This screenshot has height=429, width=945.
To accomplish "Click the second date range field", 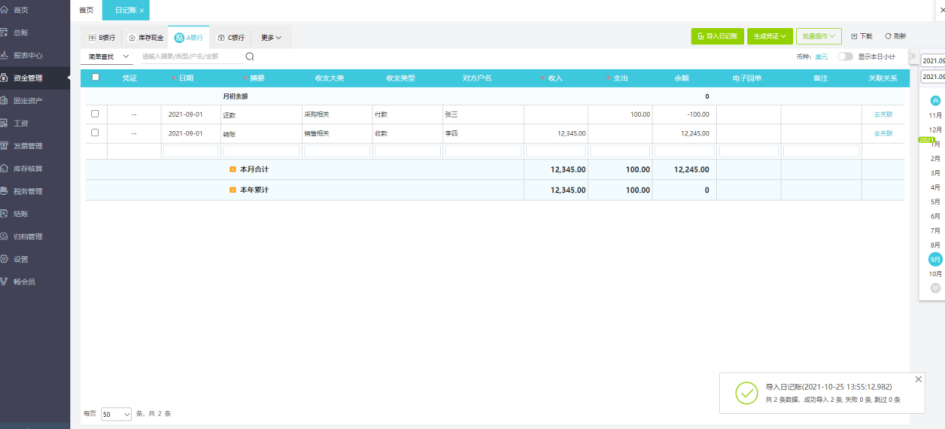I will click(932, 77).
